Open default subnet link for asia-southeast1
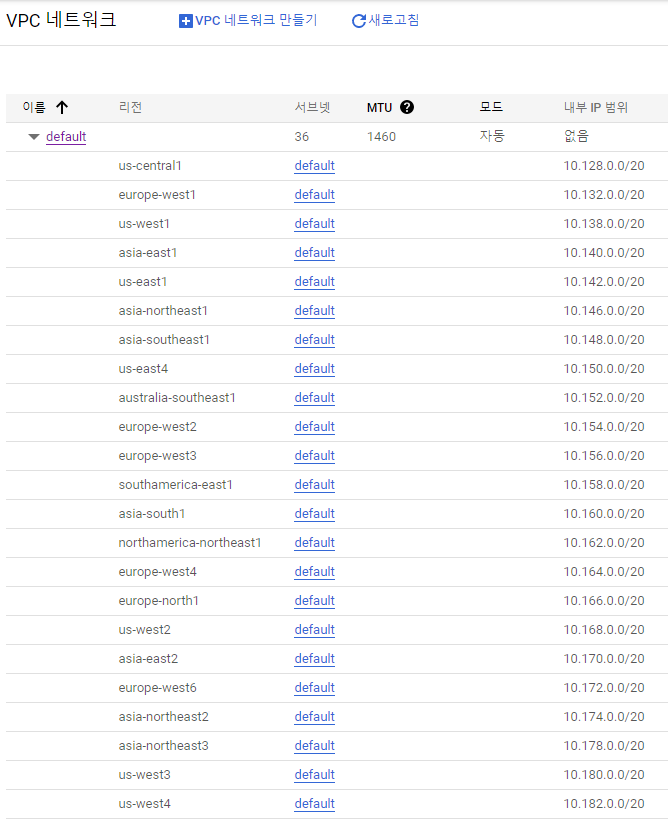The width and height of the screenshot is (668, 826). coord(315,339)
